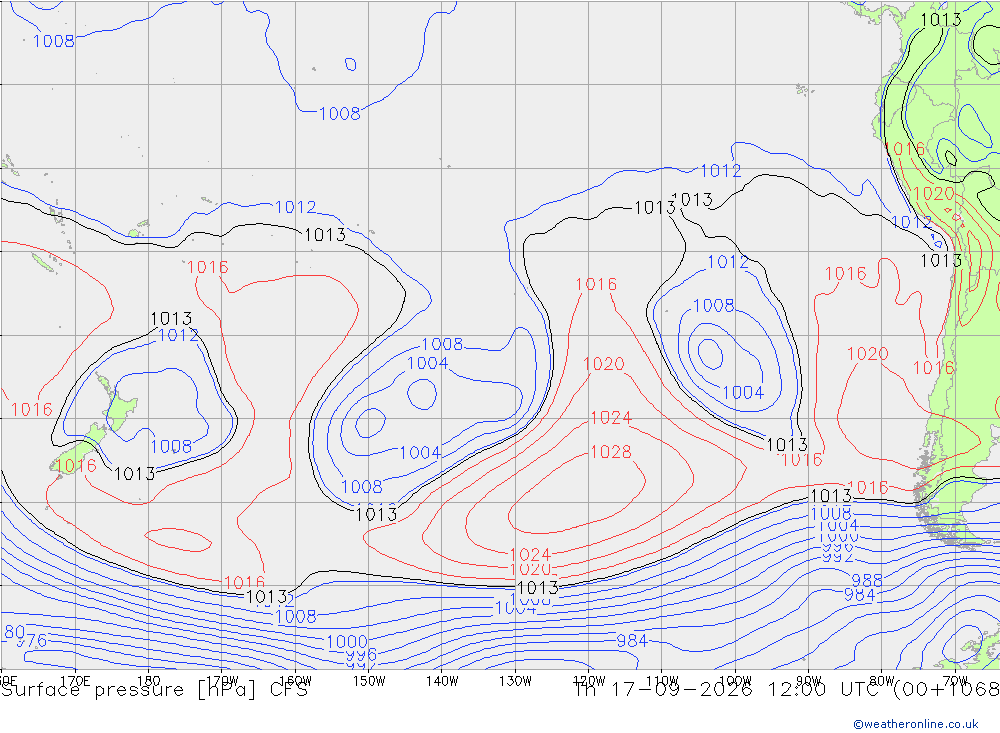Click the 170E longitude axis label
Image resolution: width=1000 pixels, height=733 pixels.
click(x=75, y=681)
